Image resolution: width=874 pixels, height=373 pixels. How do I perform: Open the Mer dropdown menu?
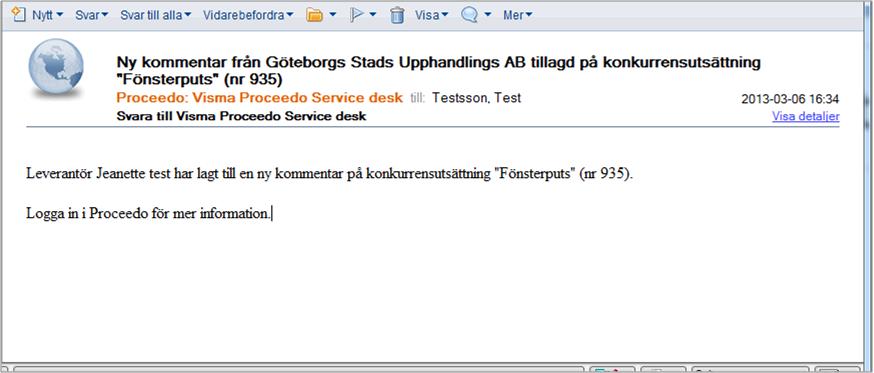(517, 15)
